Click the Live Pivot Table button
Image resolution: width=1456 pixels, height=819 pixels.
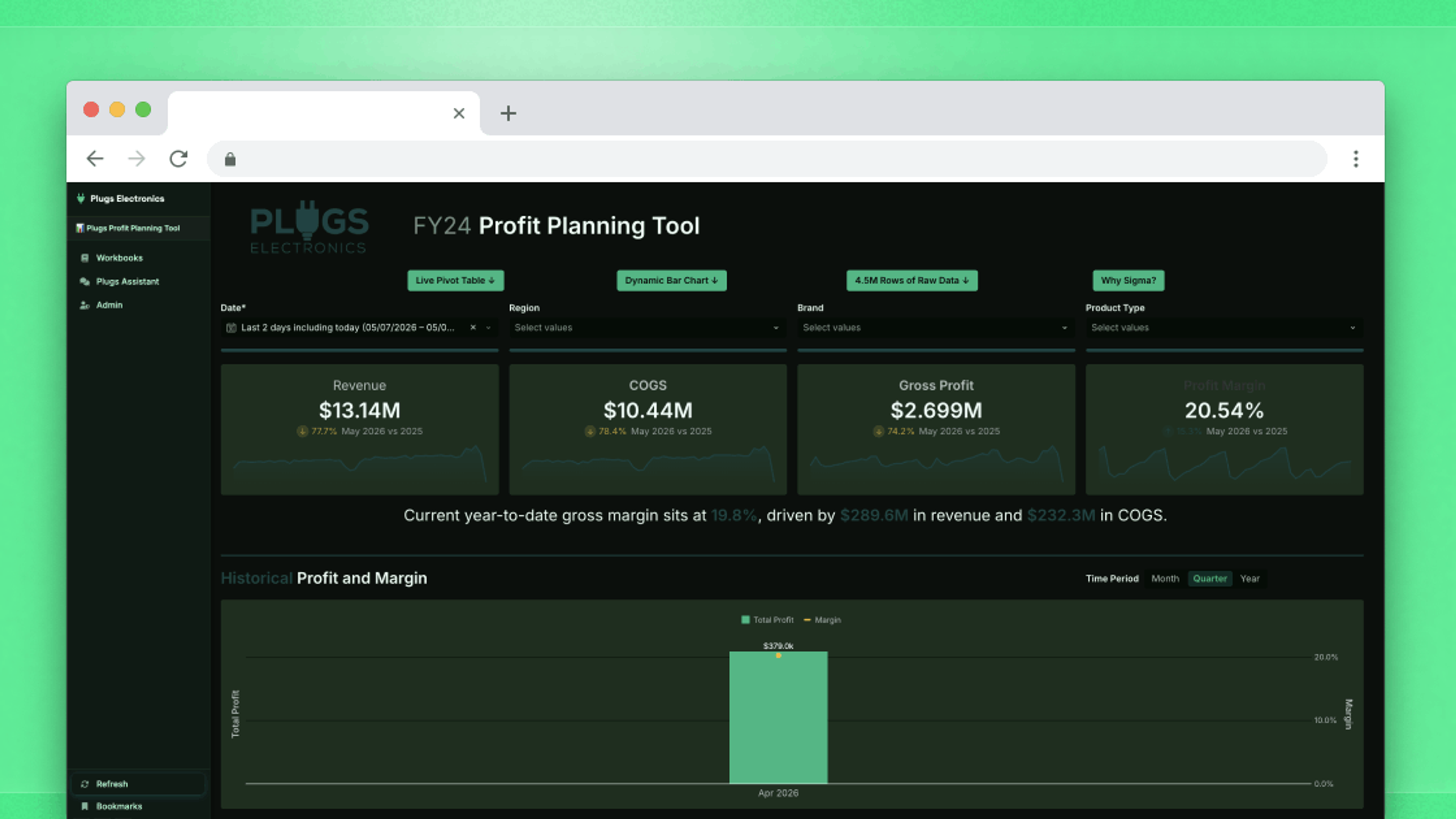455,280
